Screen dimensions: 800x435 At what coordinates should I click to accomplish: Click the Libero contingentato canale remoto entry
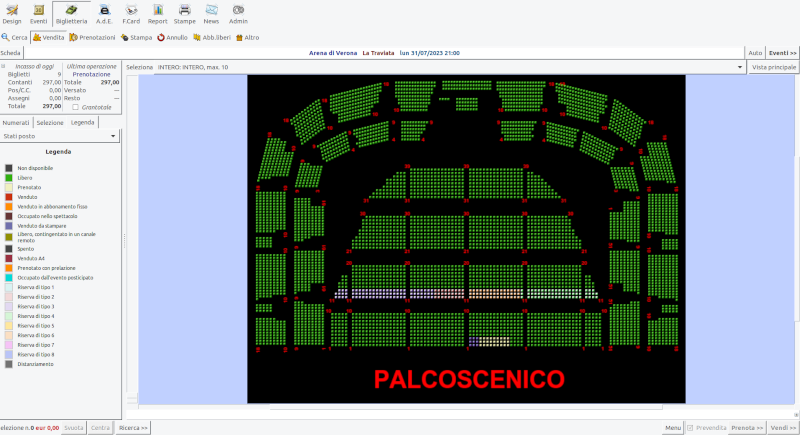tap(57, 237)
